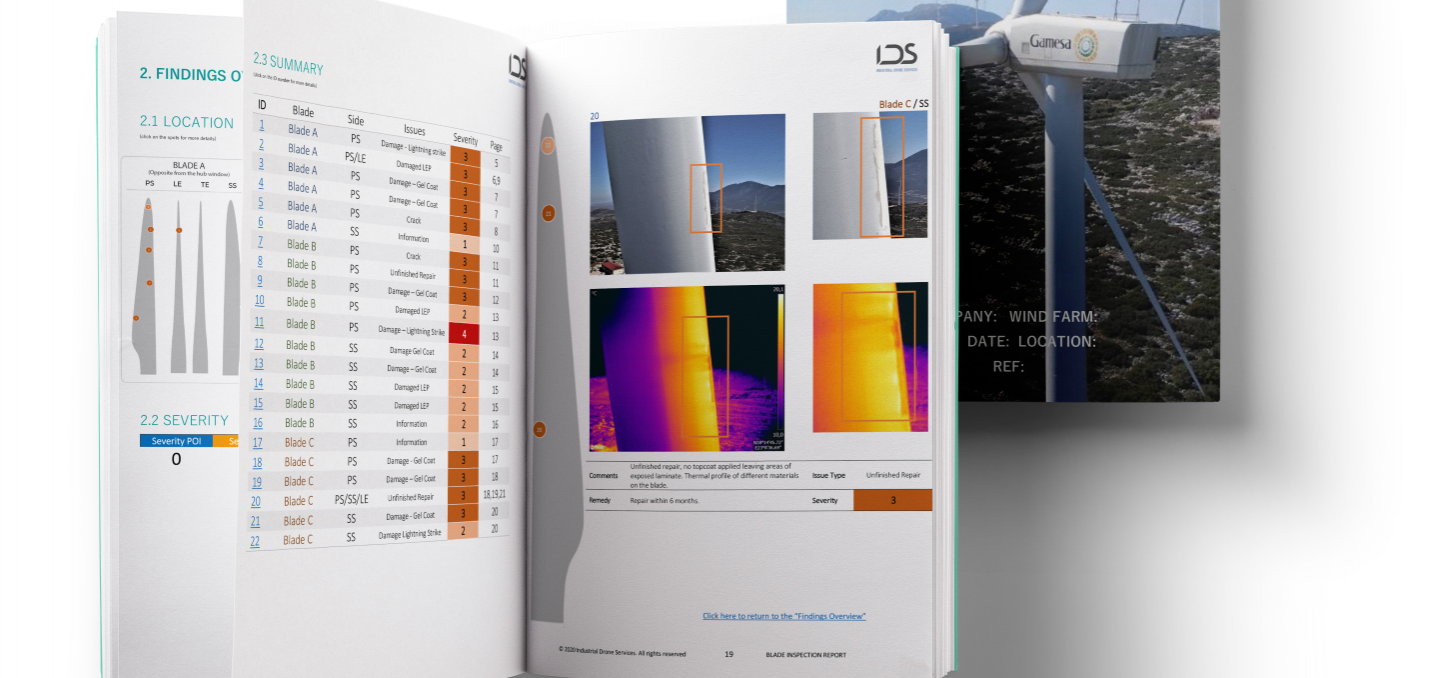
Task: Click the orange dot on Blade A LE silhouette
Action: click(179, 230)
